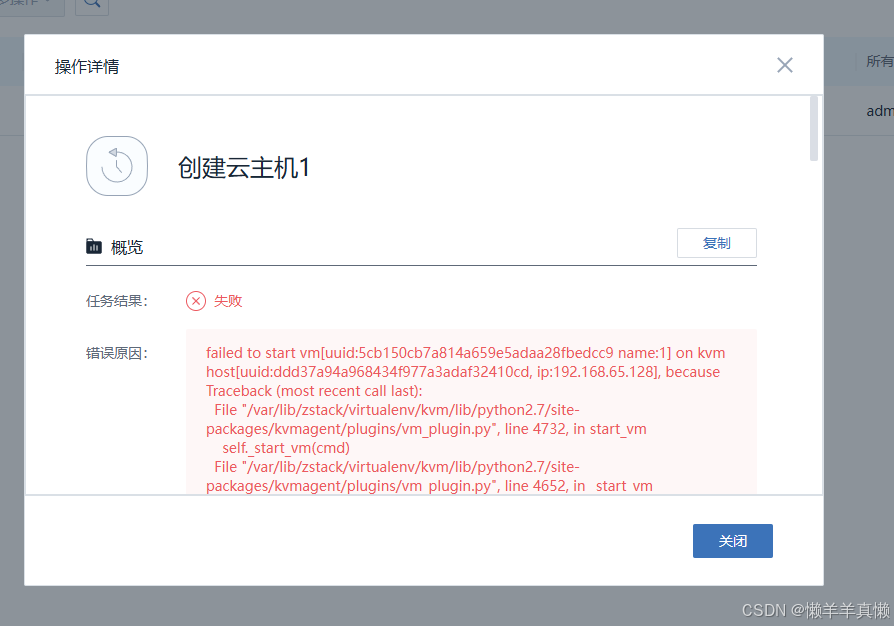Click the 'Traceback (most recent call last):' line
This screenshot has width=894, height=626.
click(x=314, y=391)
